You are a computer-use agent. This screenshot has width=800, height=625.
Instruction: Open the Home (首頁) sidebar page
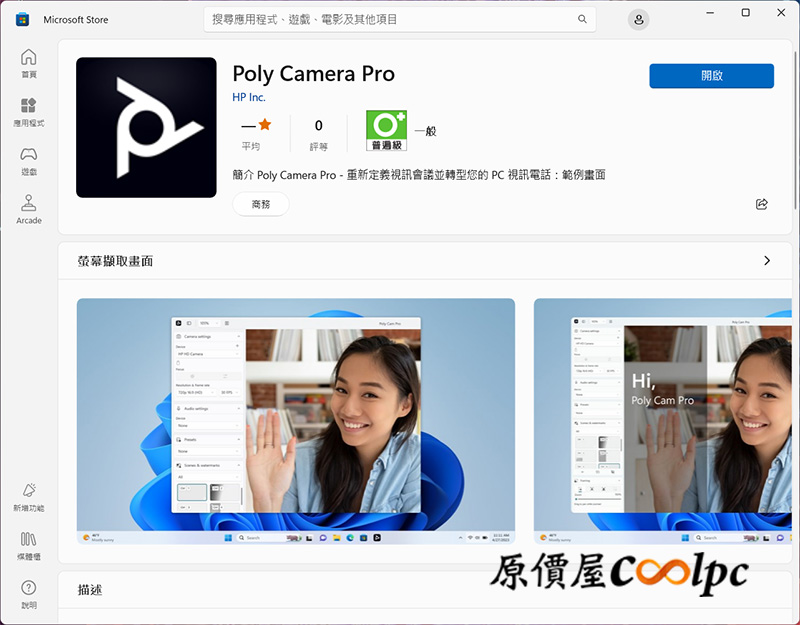(x=29, y=63)
